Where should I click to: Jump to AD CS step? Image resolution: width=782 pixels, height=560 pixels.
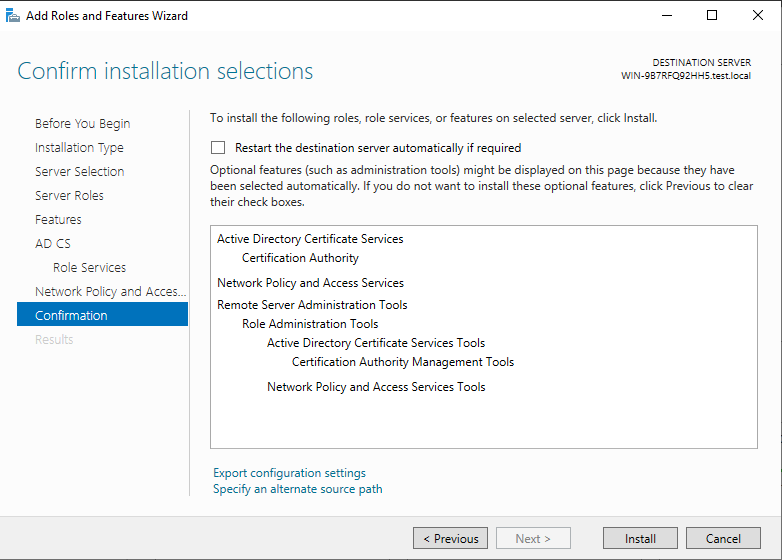point(53,243)
